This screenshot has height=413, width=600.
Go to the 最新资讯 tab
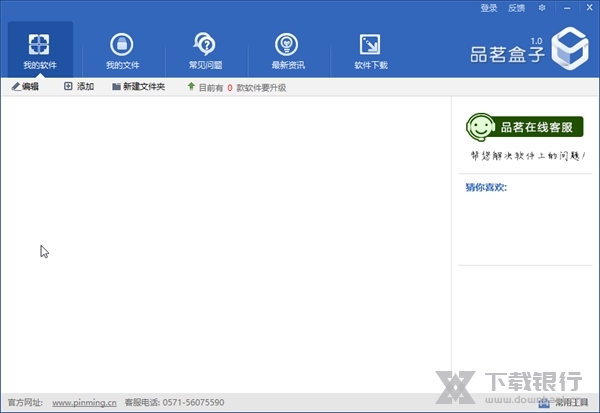pos(288,50)
